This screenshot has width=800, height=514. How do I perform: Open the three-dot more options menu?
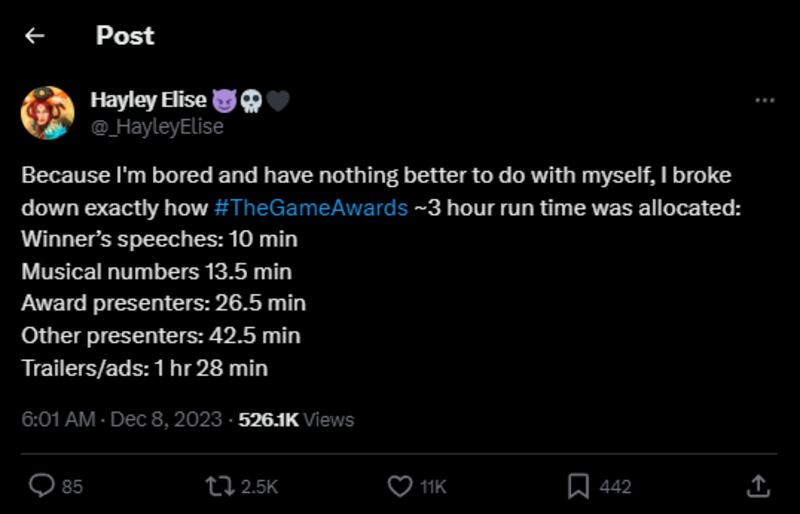click(x=764, y=101)
